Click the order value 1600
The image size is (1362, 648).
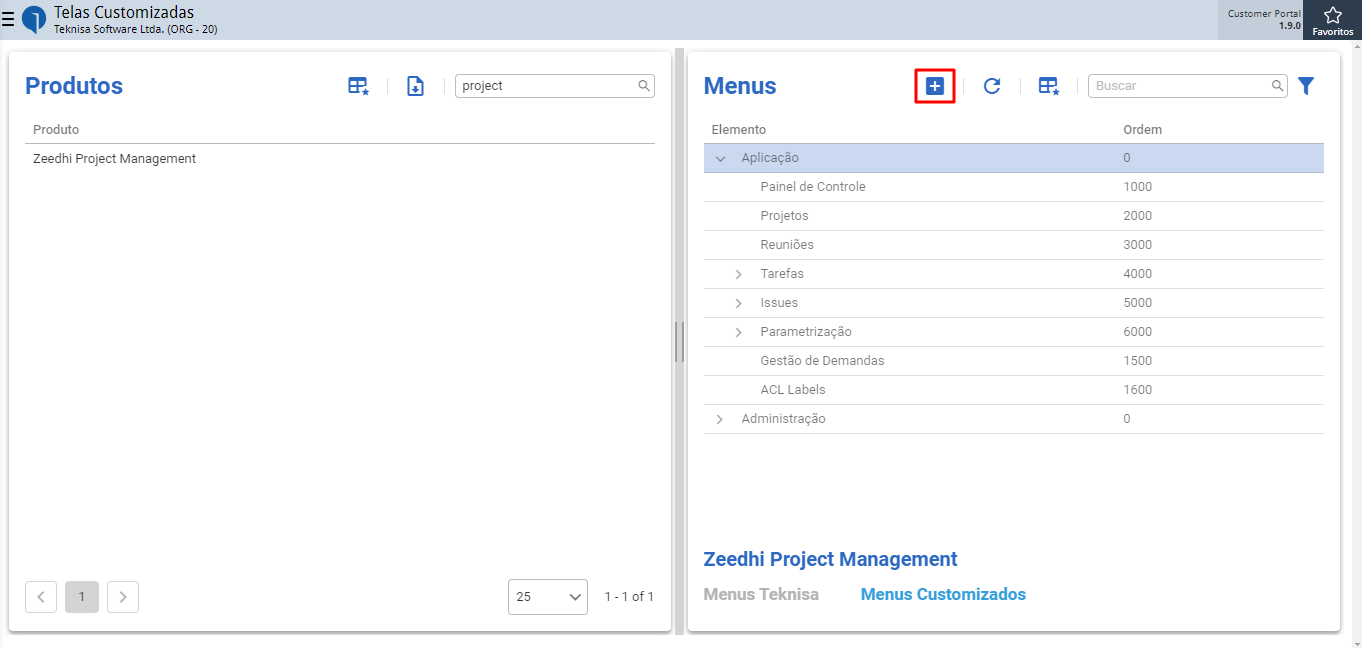click(x=1138, y=390)
